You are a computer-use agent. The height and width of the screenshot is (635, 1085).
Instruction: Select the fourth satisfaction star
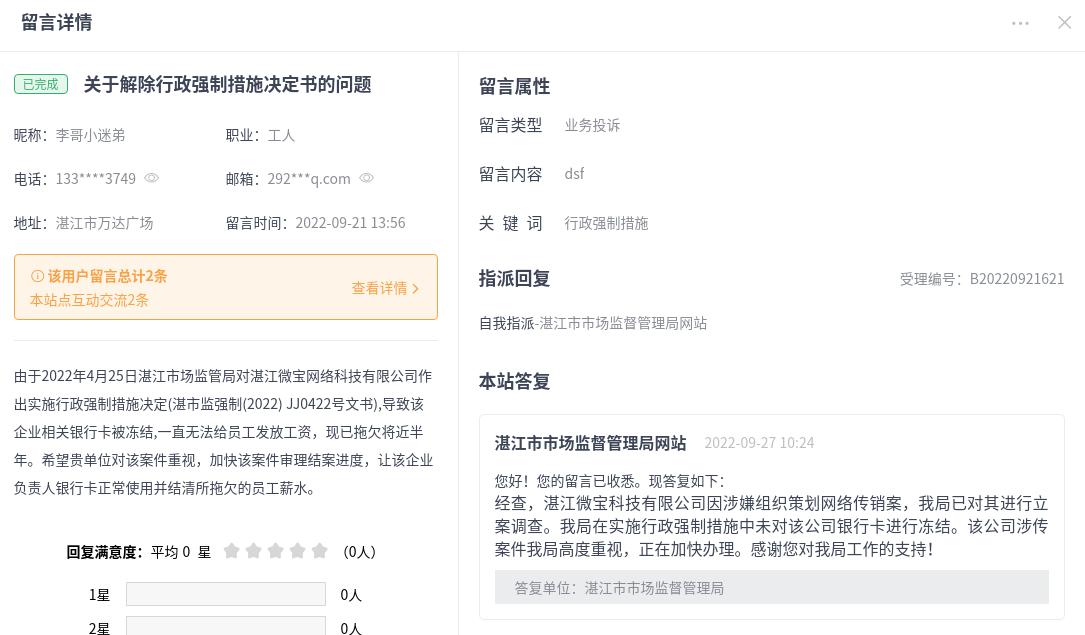298,551
